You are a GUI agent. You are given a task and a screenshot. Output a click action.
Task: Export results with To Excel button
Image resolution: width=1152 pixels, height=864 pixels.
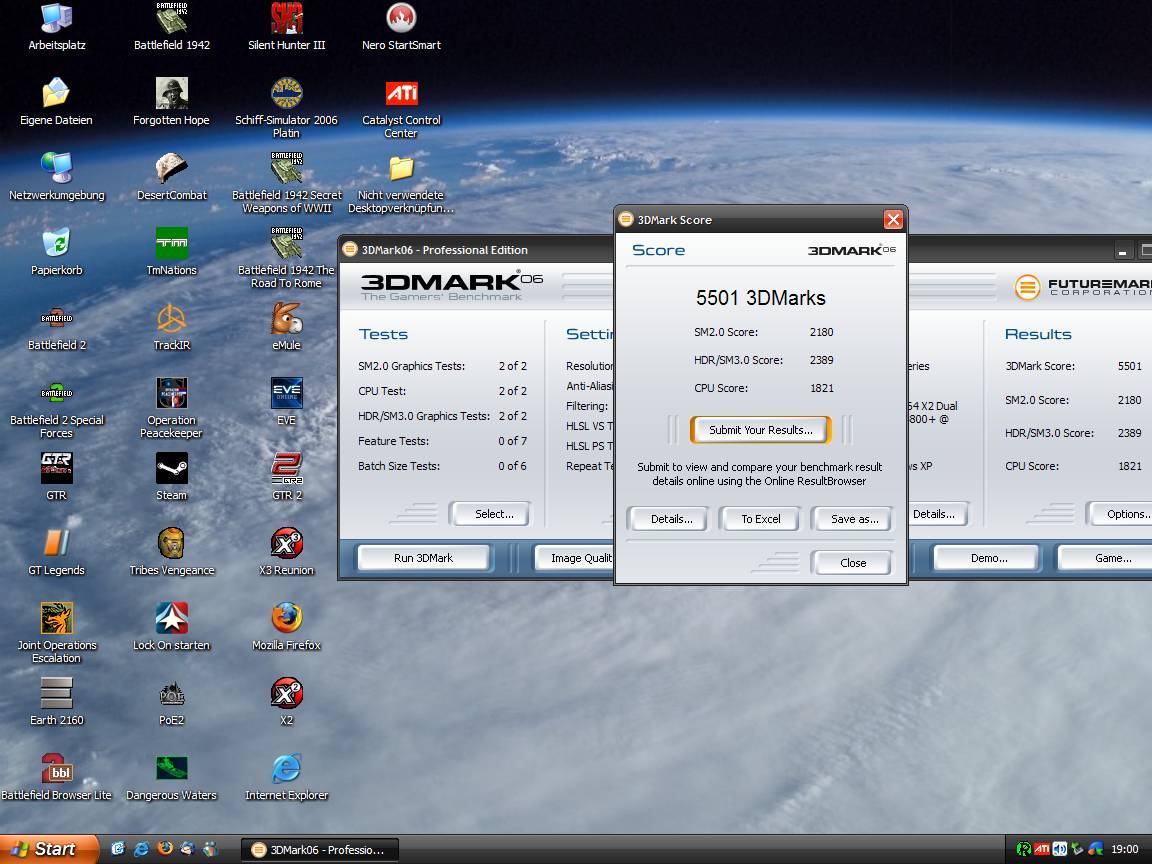pos(760,519)
